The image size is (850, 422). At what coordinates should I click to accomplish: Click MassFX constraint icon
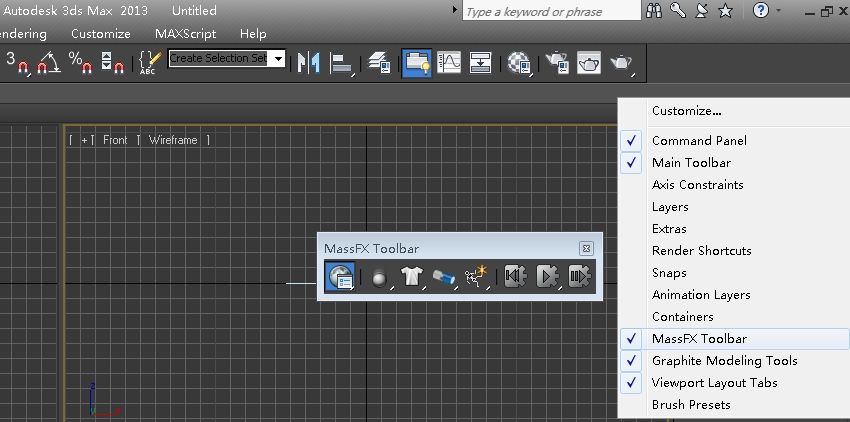pos(444,277)
